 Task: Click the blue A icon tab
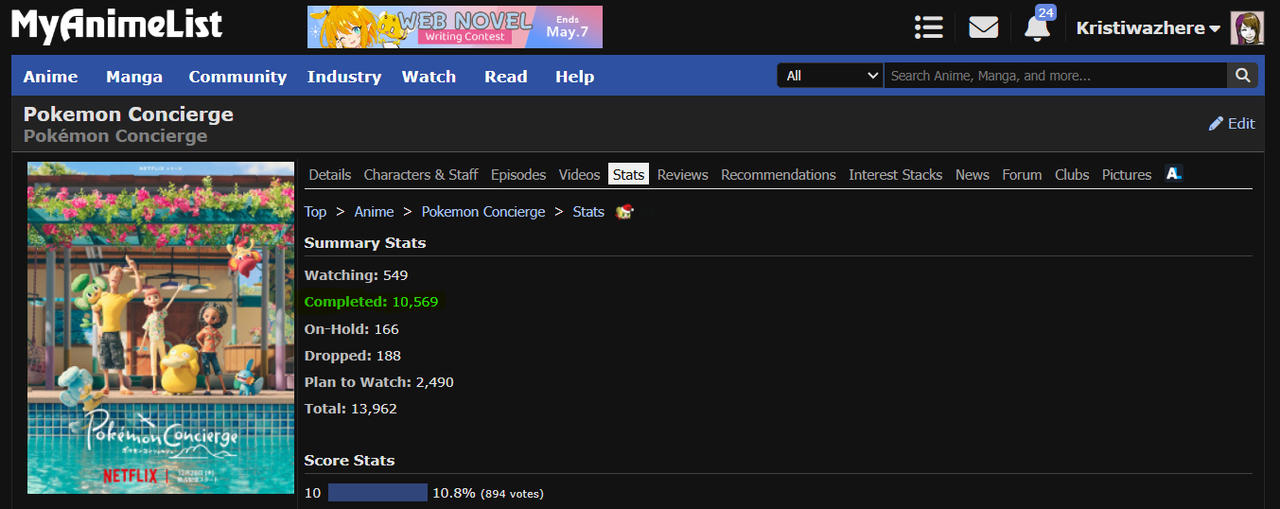tap(1174, 174)
